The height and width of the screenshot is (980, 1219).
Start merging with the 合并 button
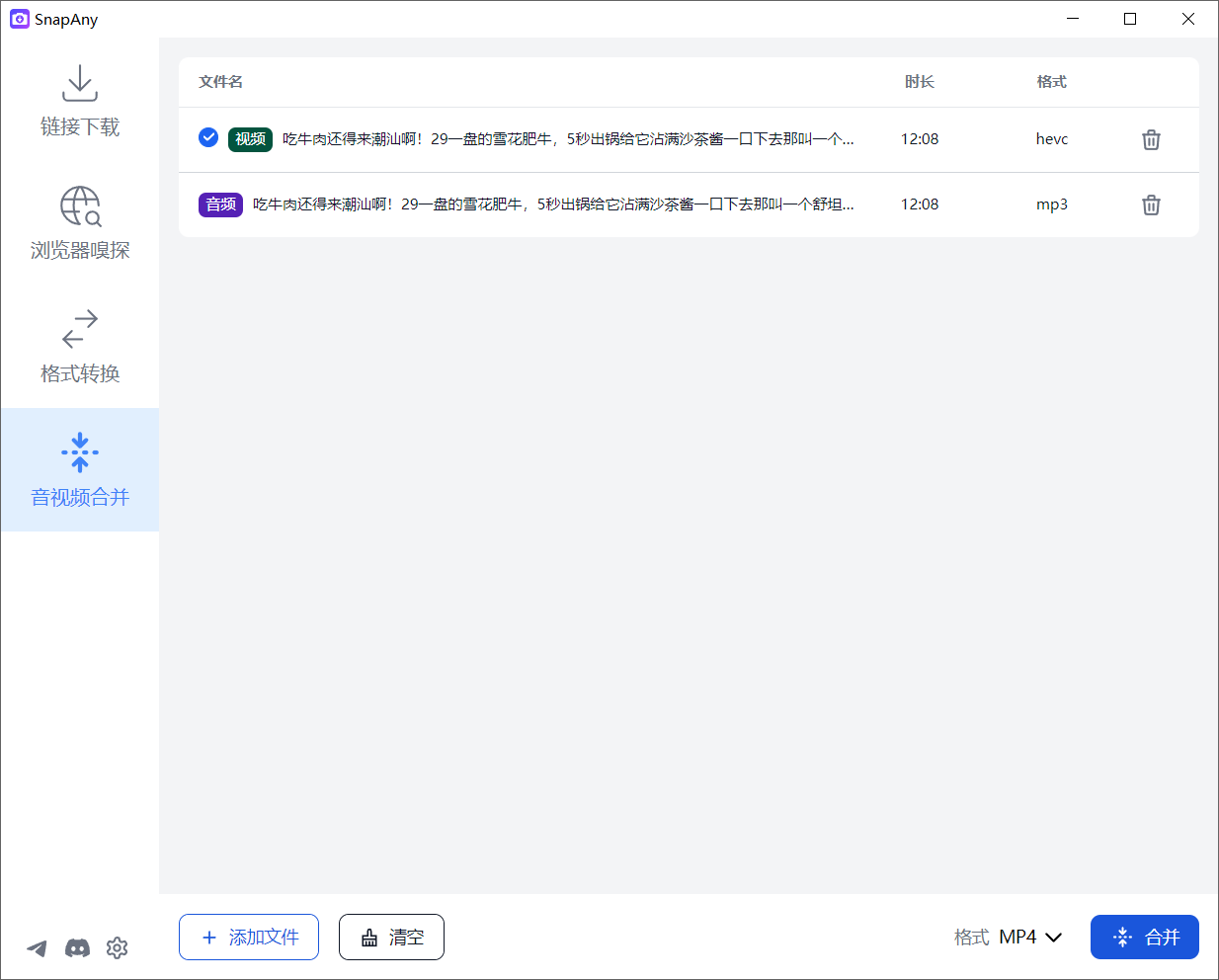click(1145, 937)
